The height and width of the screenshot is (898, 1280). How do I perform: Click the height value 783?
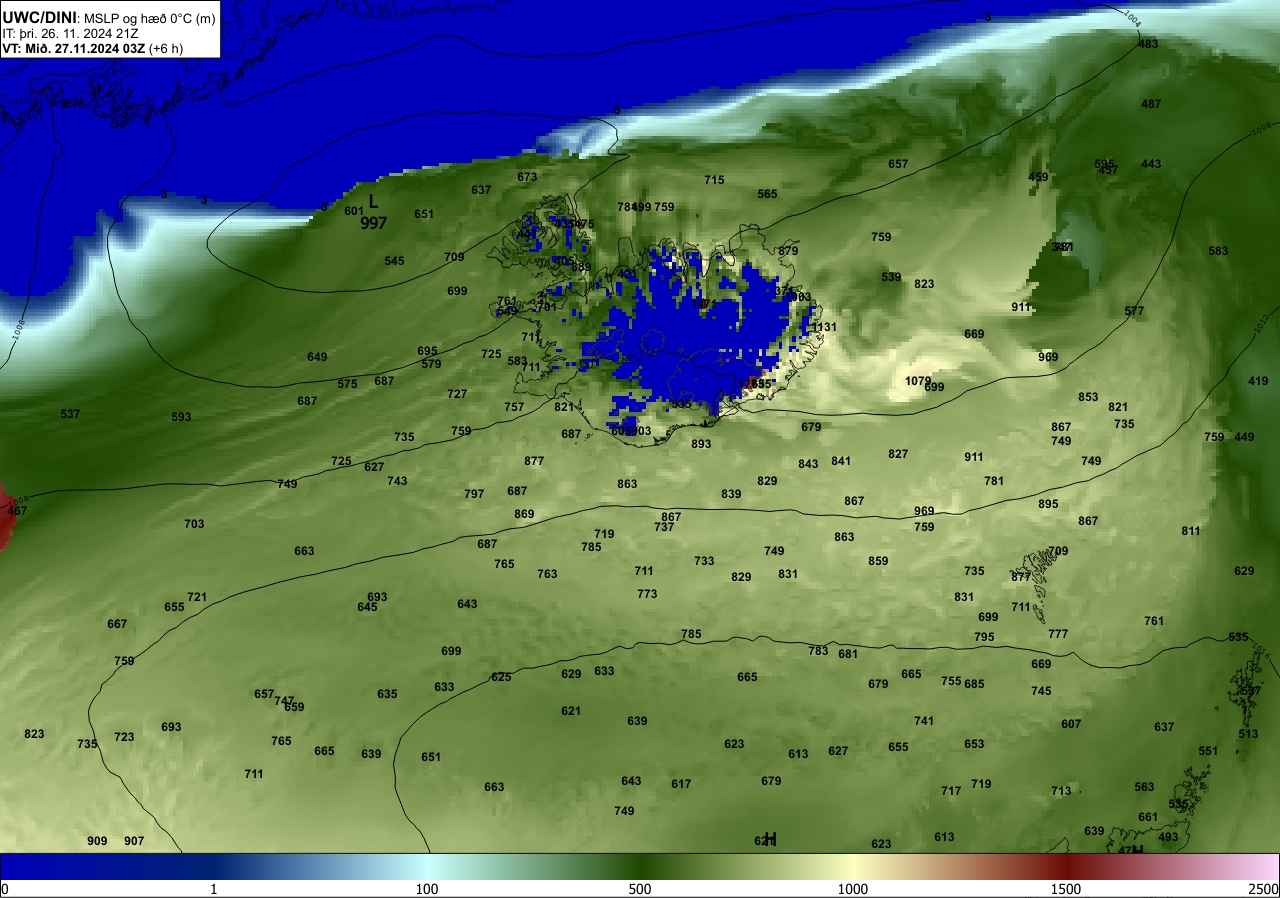pos(818,651)
